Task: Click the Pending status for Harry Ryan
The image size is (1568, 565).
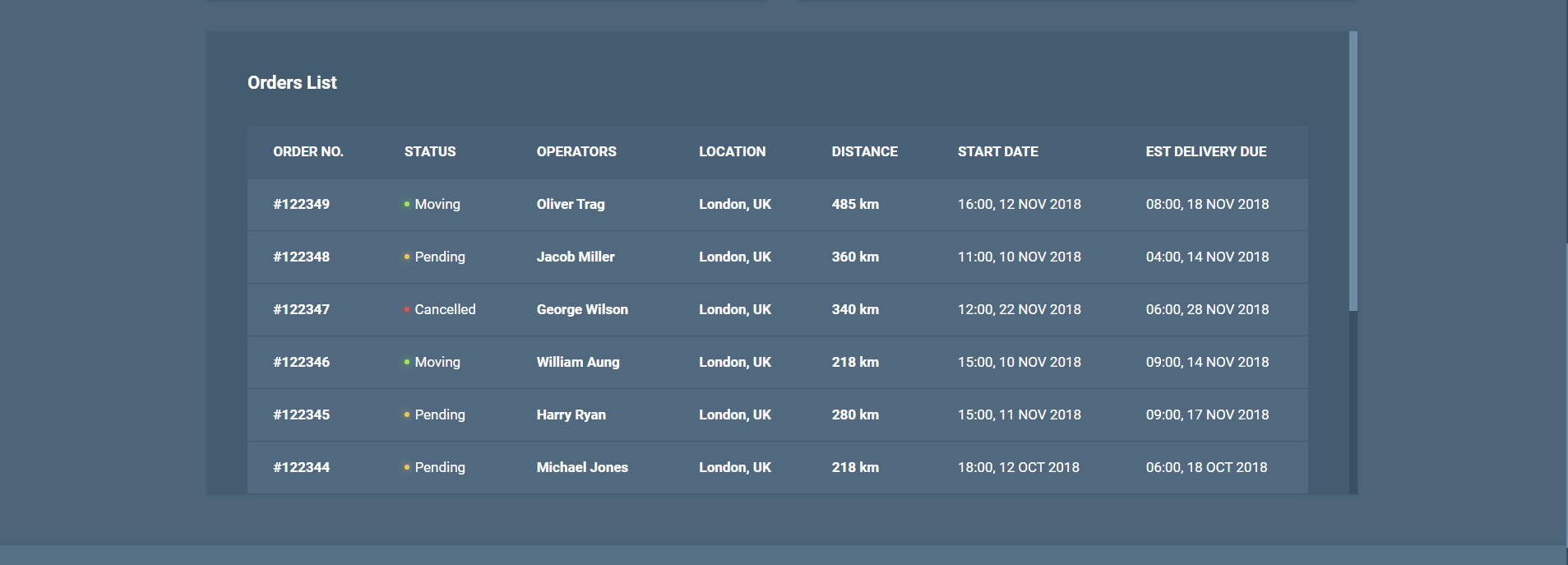Action: click(x=440, y=414)
